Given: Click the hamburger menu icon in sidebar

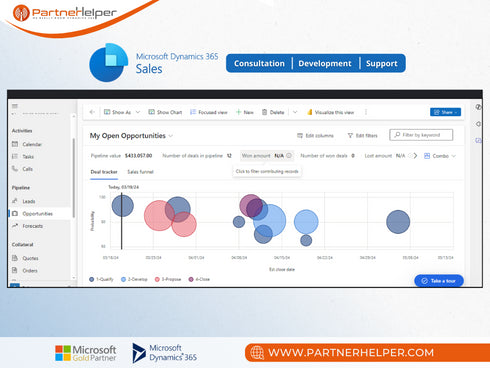Looking at the screenshot, I should [15, 106].
